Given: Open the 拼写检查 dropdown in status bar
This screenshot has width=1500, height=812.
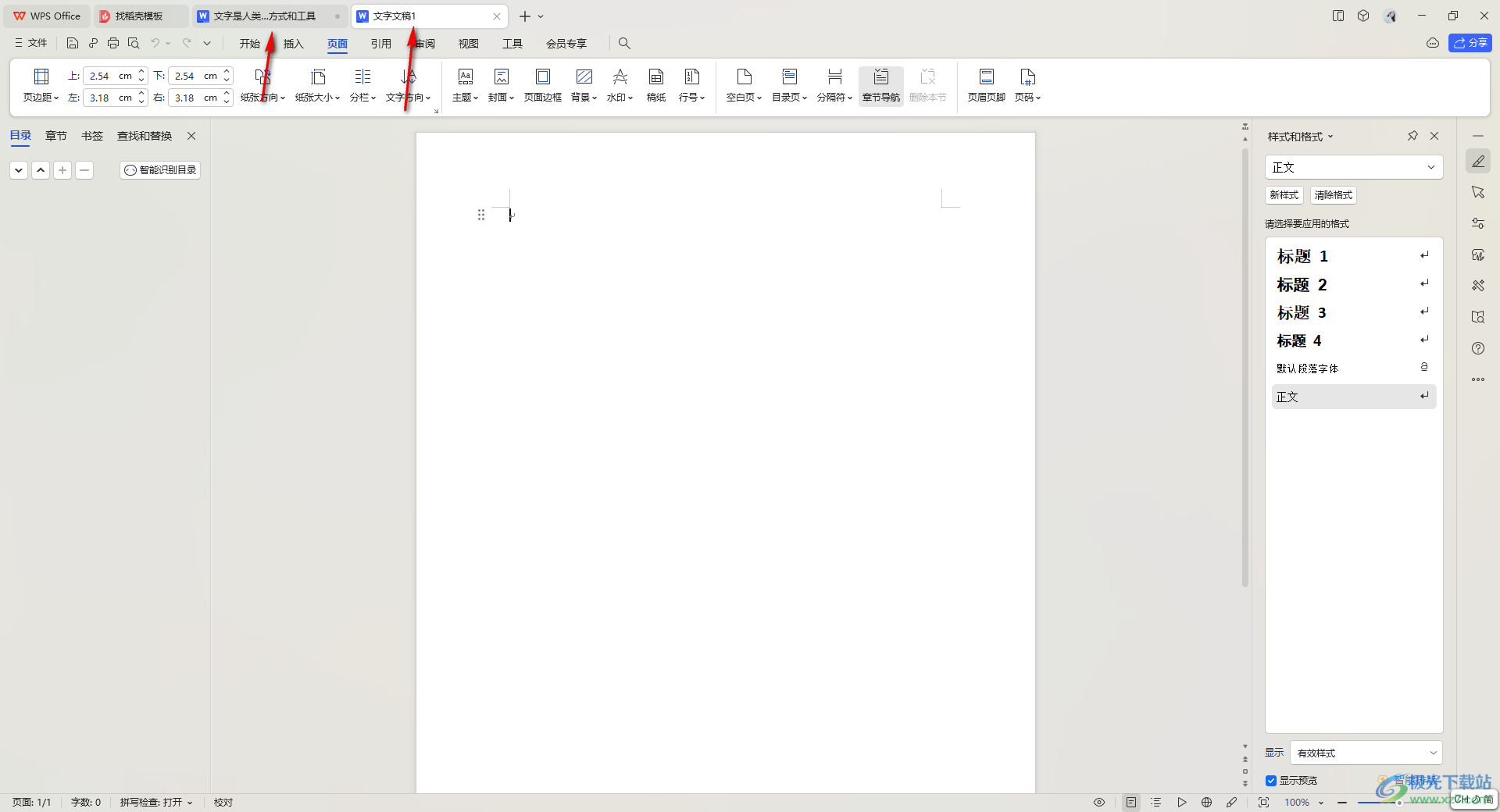Looking at the screenshot, I should (155, 802).
